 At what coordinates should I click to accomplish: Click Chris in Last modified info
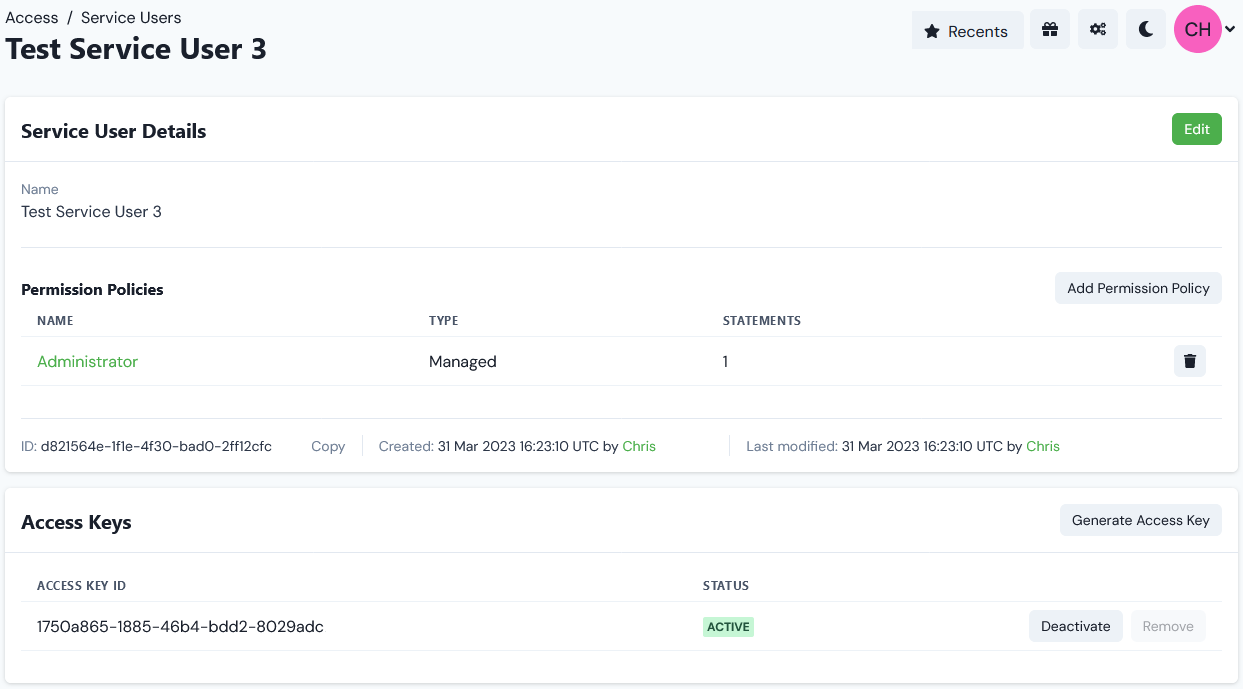coord(1042,446)
